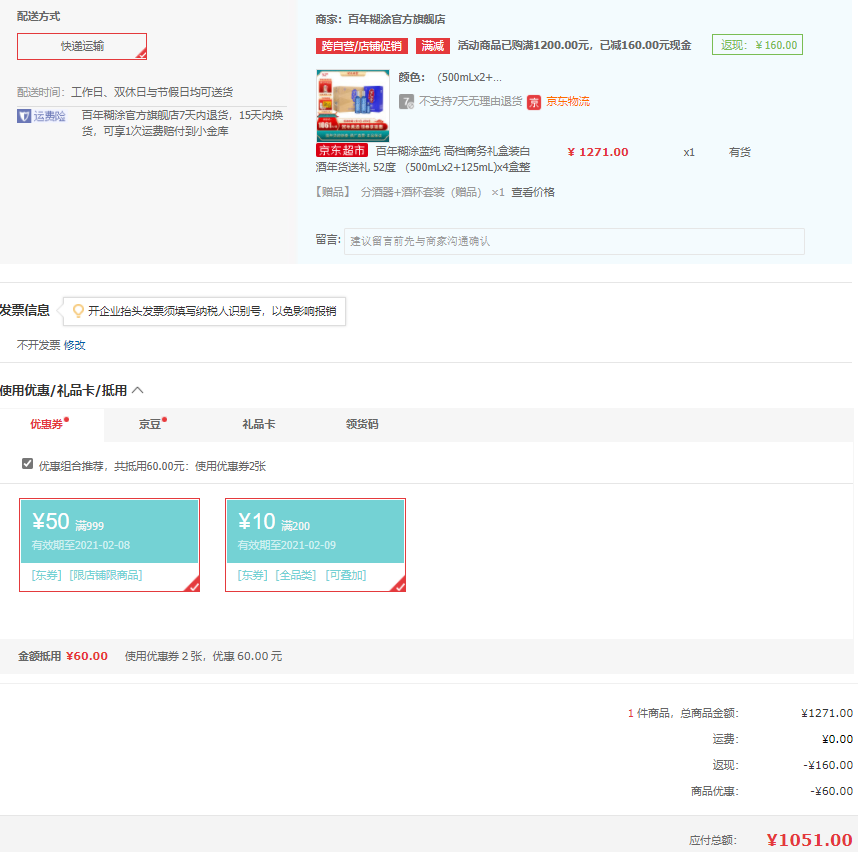Click the 京东物流 link
Image resolution: width=858 pixels, height=852 pixels.
pos(568,101)
